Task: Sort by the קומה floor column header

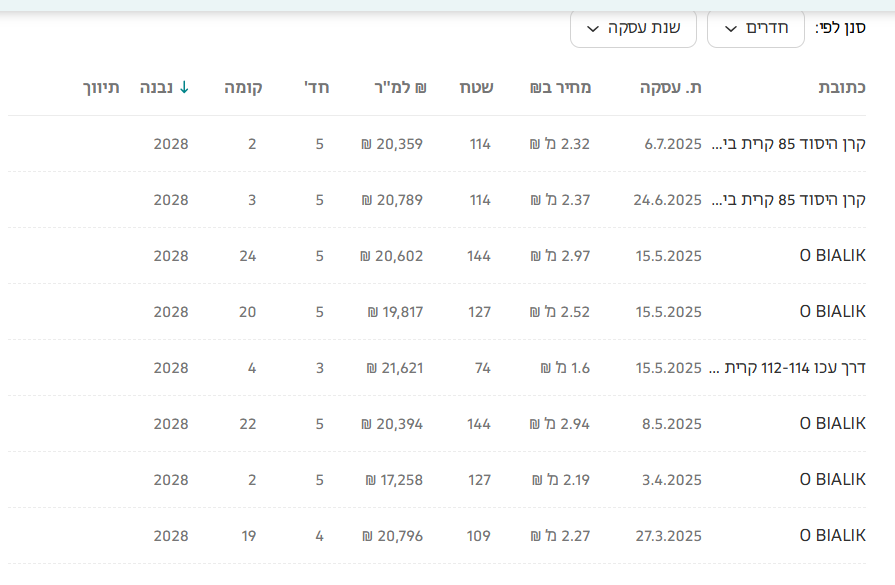Action: [243, 87]
